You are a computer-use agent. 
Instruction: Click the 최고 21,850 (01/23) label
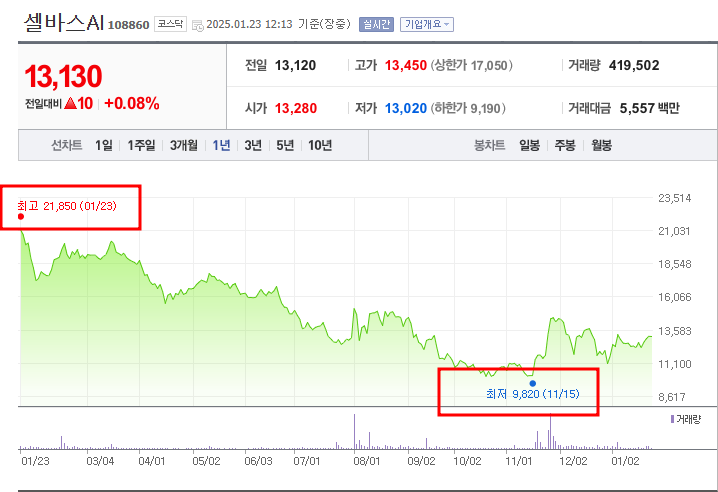tap(67, 206)
